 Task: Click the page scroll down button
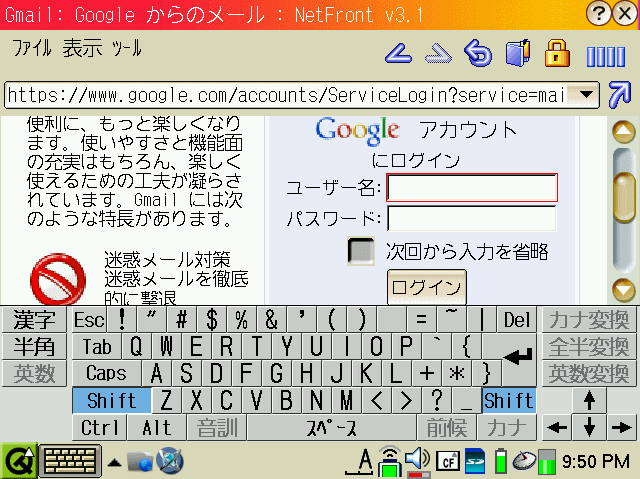[x=624, y=290]
